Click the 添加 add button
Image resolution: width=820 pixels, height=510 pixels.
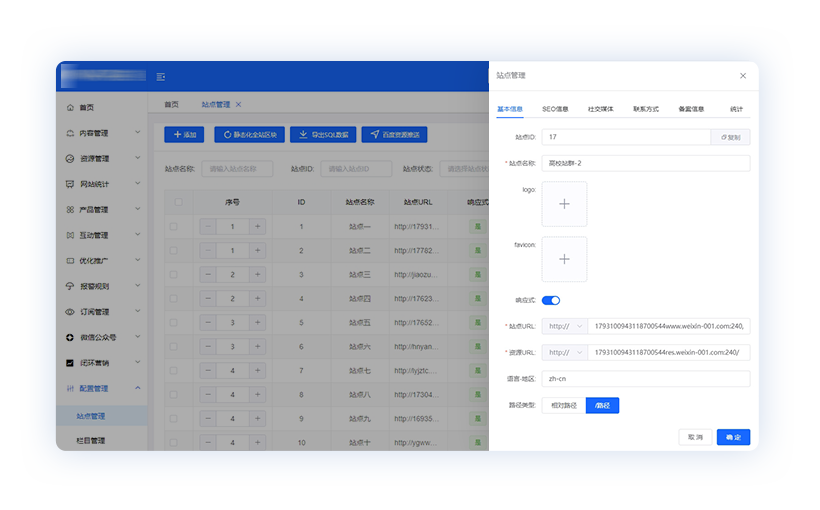click(184, 135)
